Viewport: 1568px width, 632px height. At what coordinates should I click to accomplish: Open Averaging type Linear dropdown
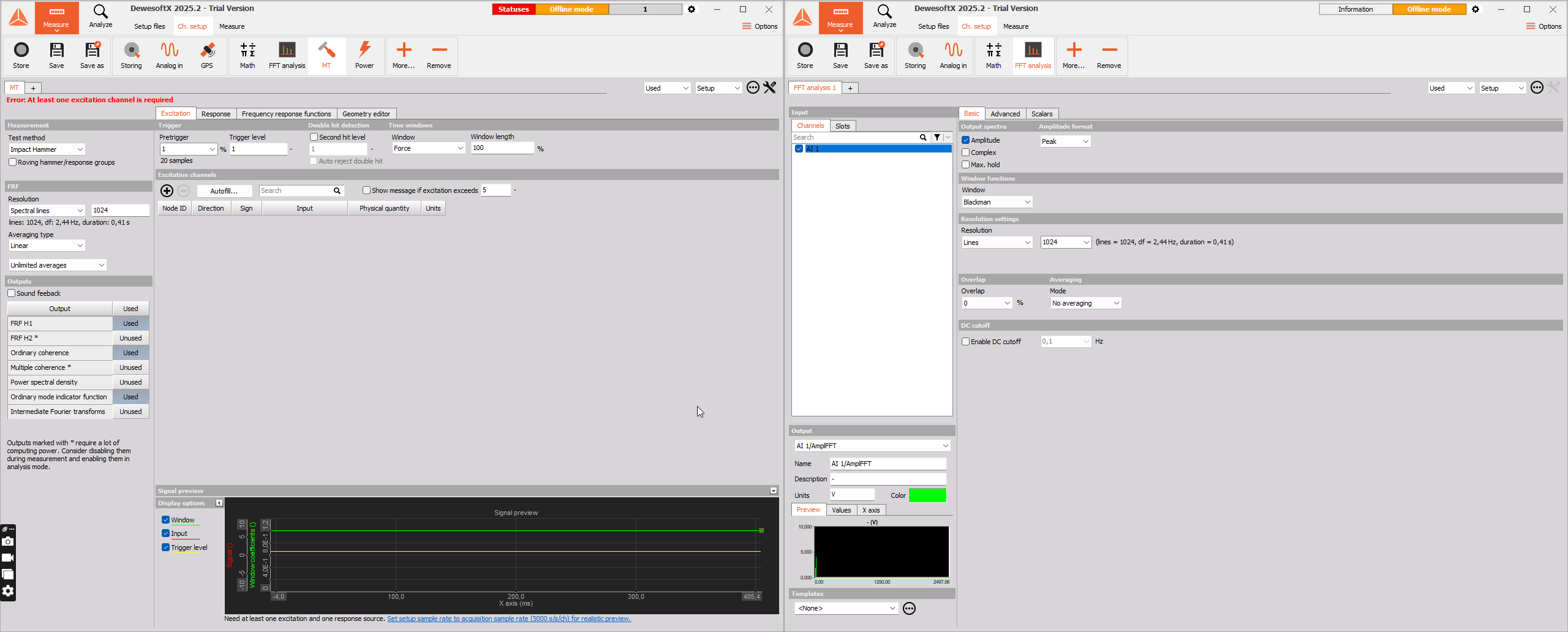(47, 246)
